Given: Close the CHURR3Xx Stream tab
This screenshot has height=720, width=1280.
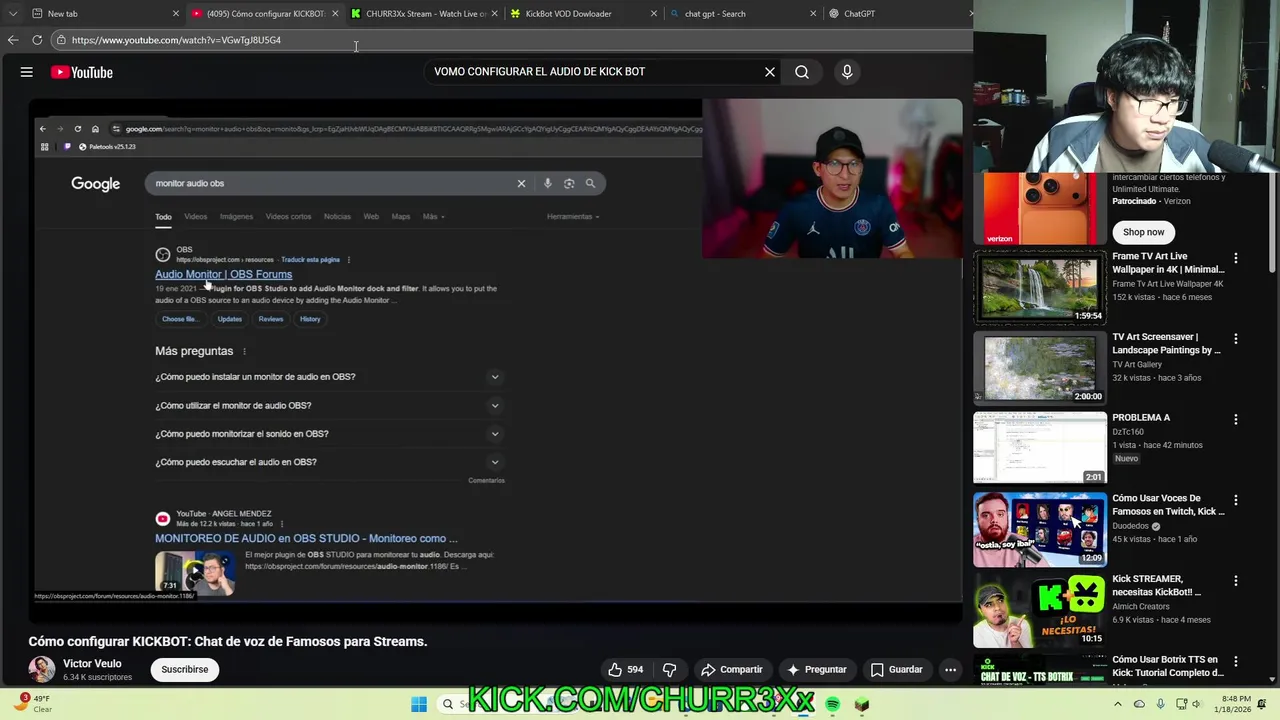Looking at the screenshot, I should point(494,14).
